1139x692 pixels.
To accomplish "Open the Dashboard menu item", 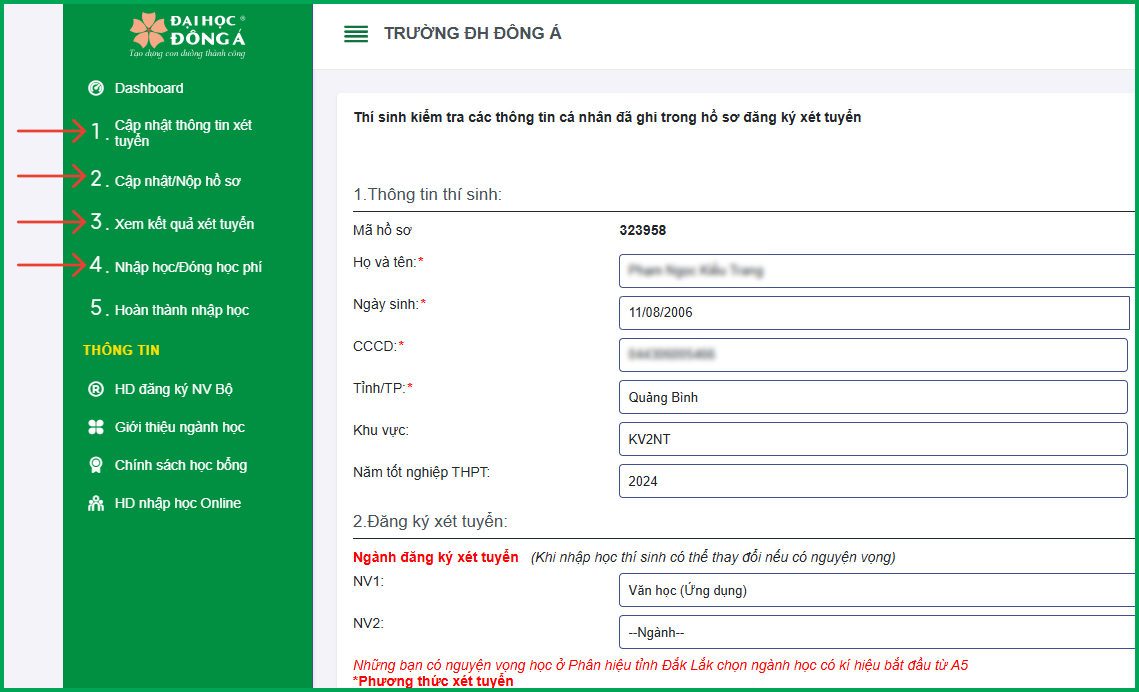I will (x=149, y=89).
